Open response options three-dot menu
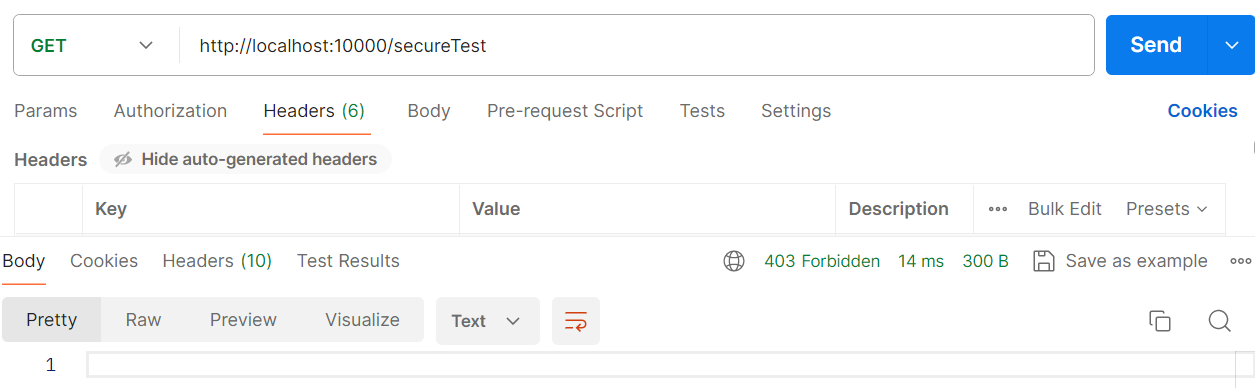The image size is (1255, 388). point(1240,261)
